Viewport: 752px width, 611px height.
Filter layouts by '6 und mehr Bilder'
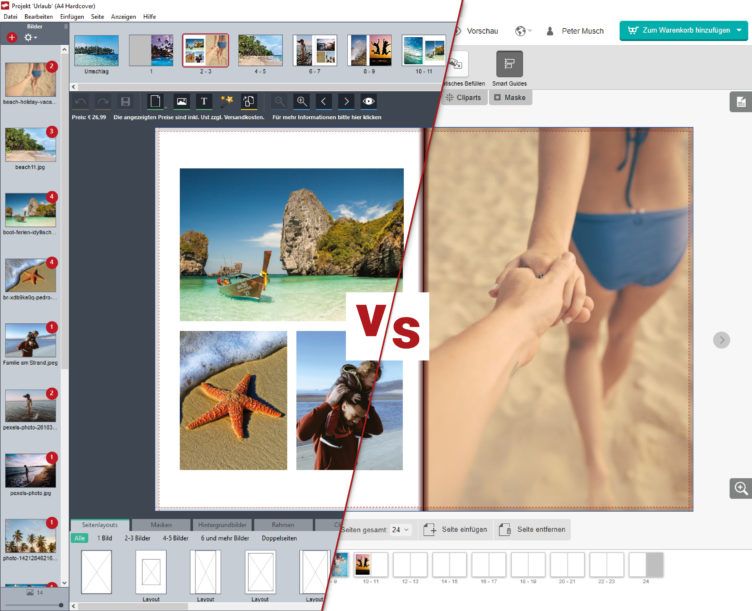click(x=225, y=538)
